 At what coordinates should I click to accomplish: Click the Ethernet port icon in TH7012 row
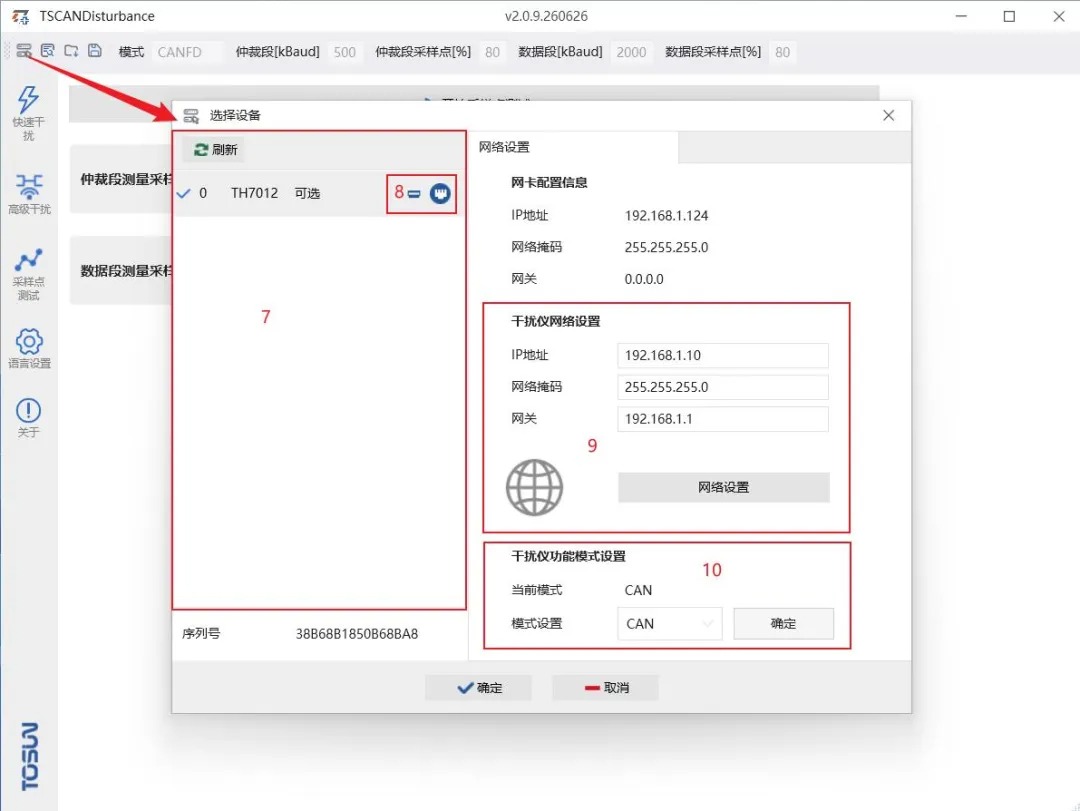(440, 194)
